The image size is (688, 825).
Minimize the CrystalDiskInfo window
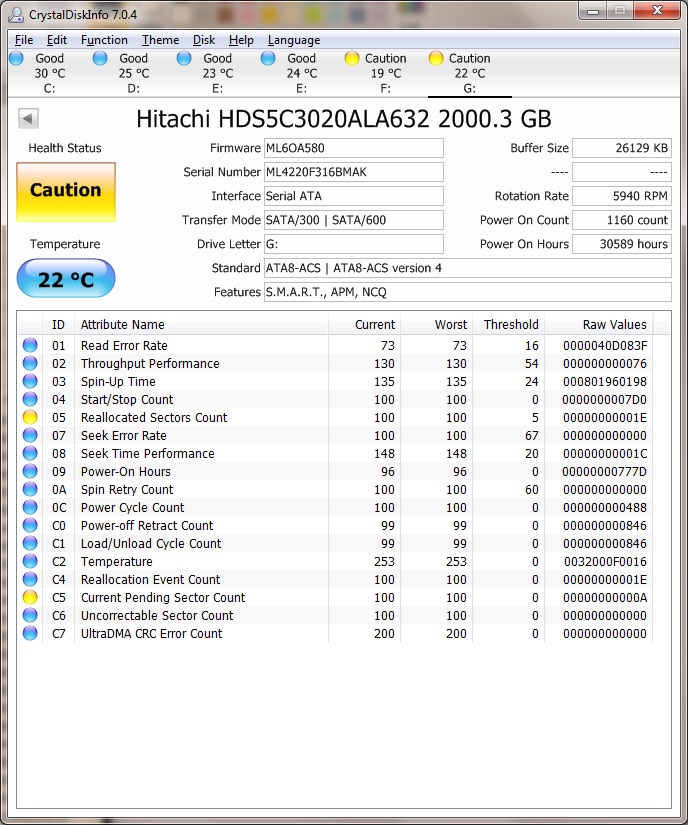tap(593, 11)
